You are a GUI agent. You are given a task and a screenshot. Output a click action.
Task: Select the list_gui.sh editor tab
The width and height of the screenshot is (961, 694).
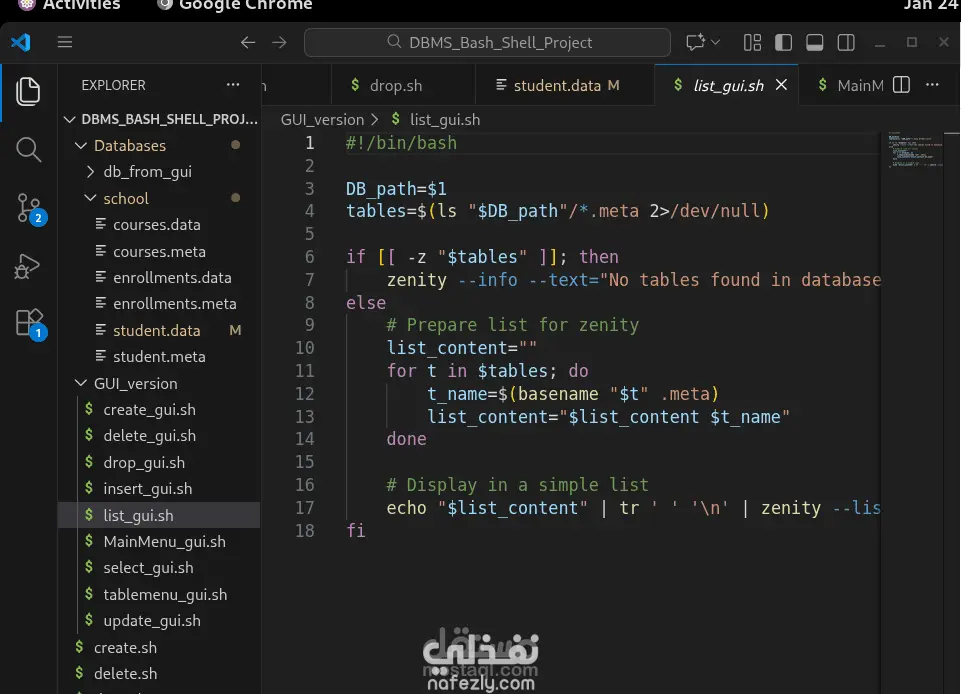coord(727,85)
